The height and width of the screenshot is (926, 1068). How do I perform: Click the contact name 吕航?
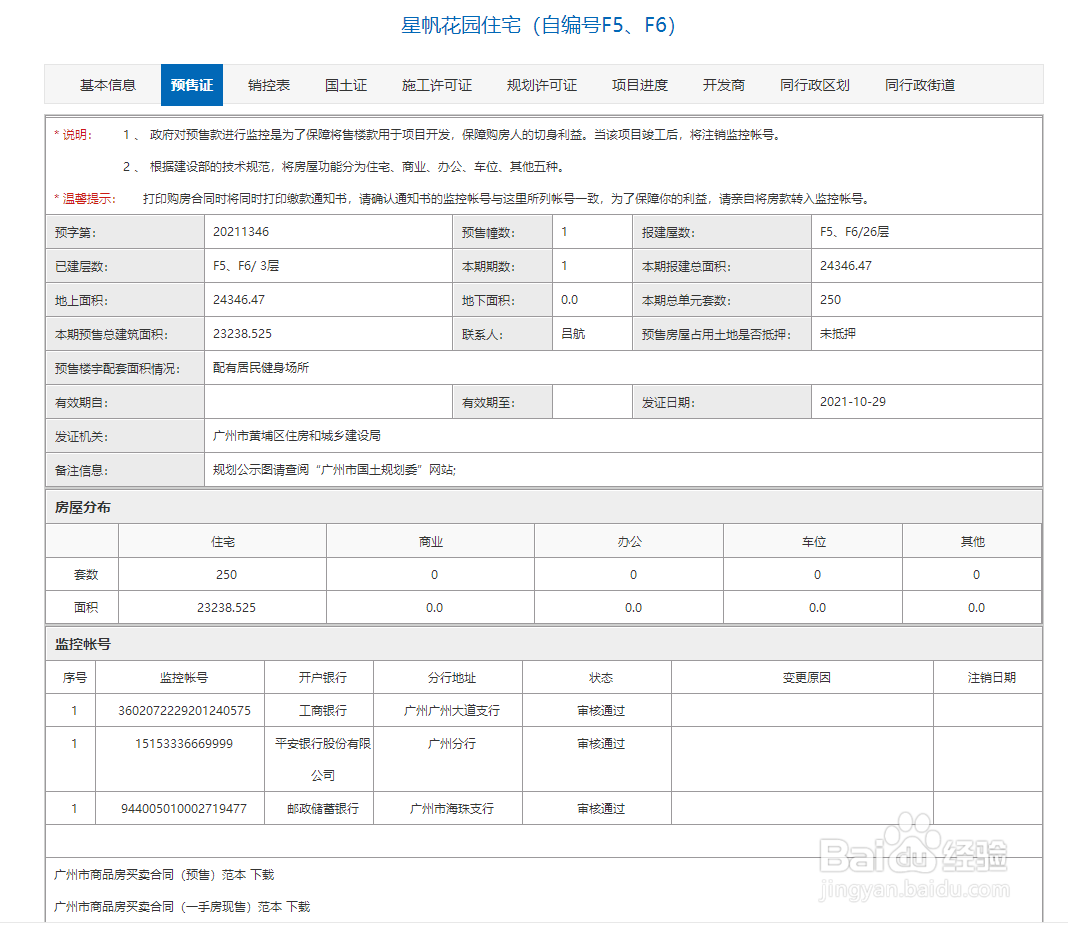(x=573, y=334)
